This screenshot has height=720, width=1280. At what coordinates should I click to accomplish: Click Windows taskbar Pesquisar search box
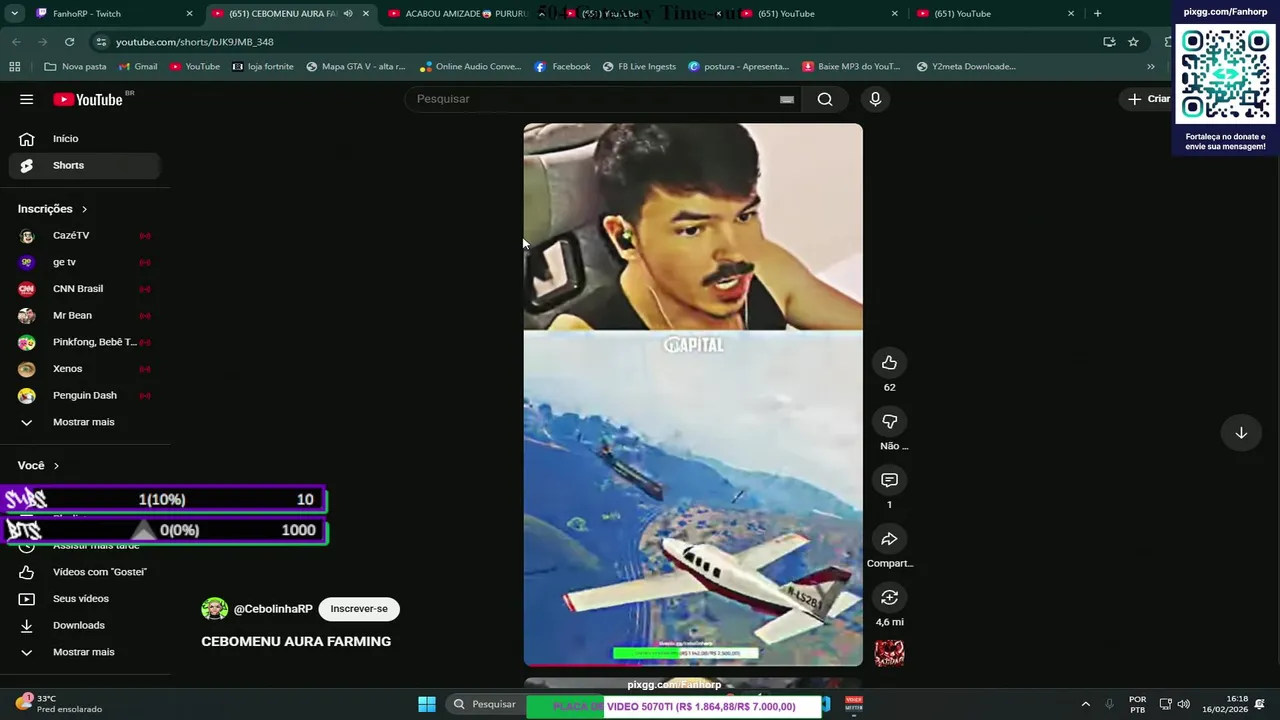pos(484,704)
